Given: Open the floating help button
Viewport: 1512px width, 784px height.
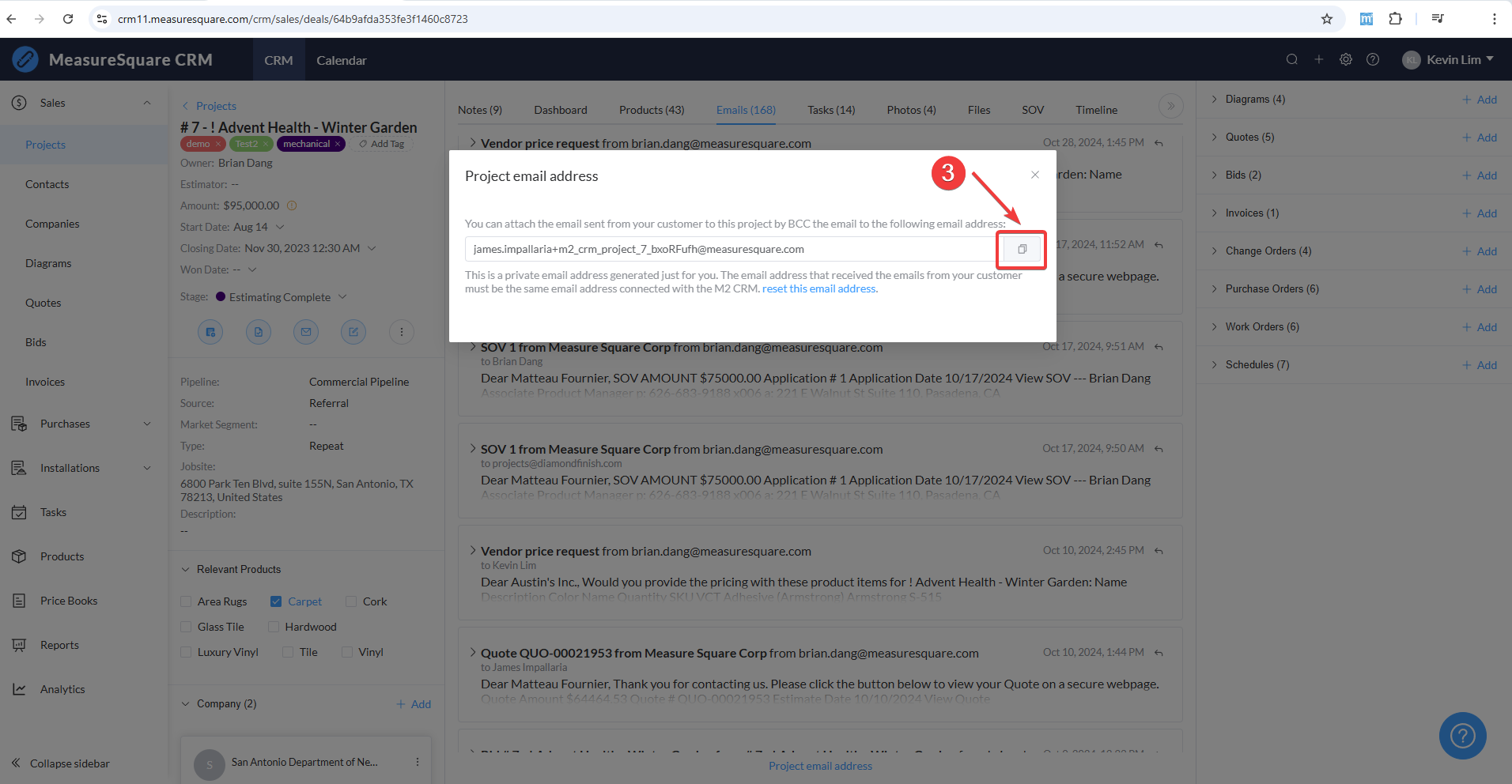Looking at the screenshot, I should pyautogui.click(x=1463, y=736).
